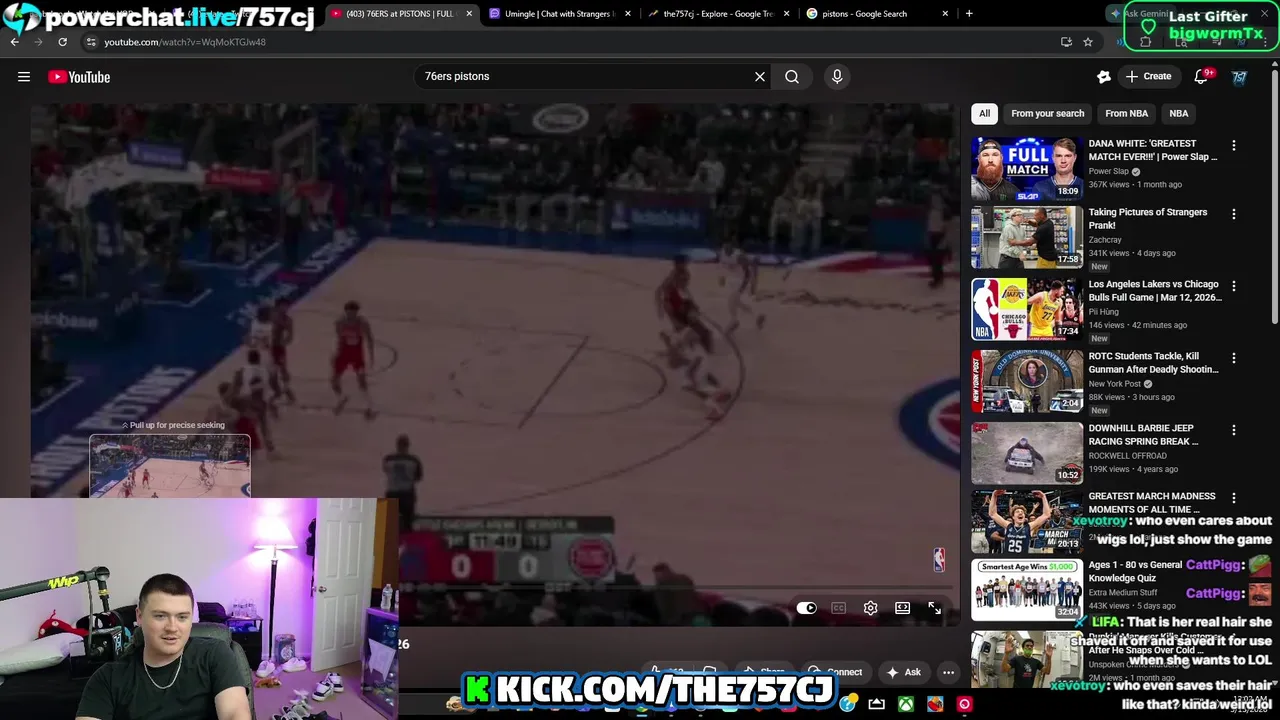The image size is (1280, 720).
Task: Clear the search box with the X
Action: coord(760,76)
